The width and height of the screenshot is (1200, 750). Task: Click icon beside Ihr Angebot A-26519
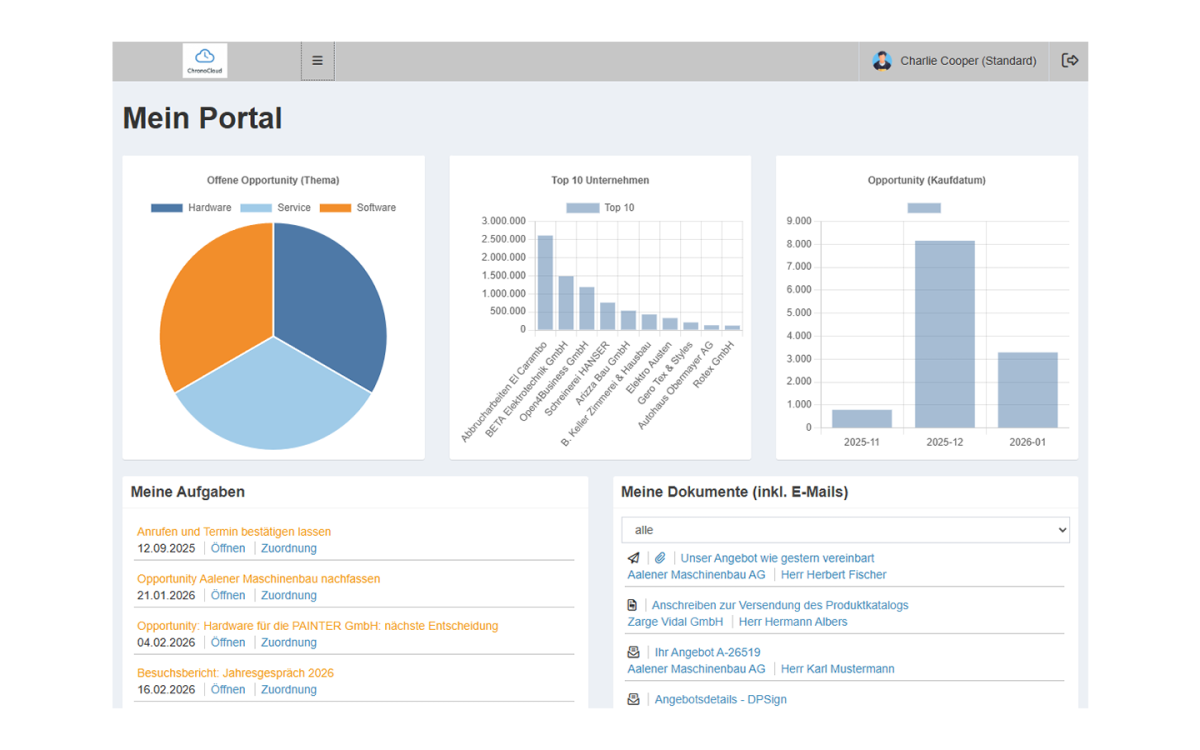coord(633,652)
